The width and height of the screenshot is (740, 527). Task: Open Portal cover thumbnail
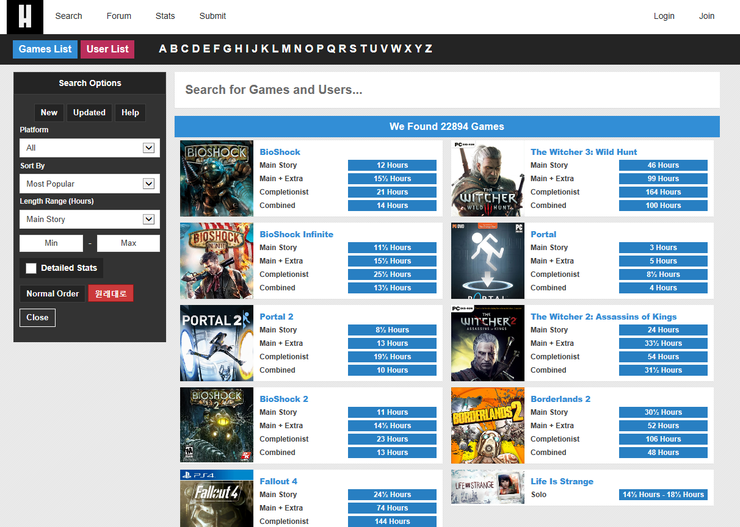point(488,261)
